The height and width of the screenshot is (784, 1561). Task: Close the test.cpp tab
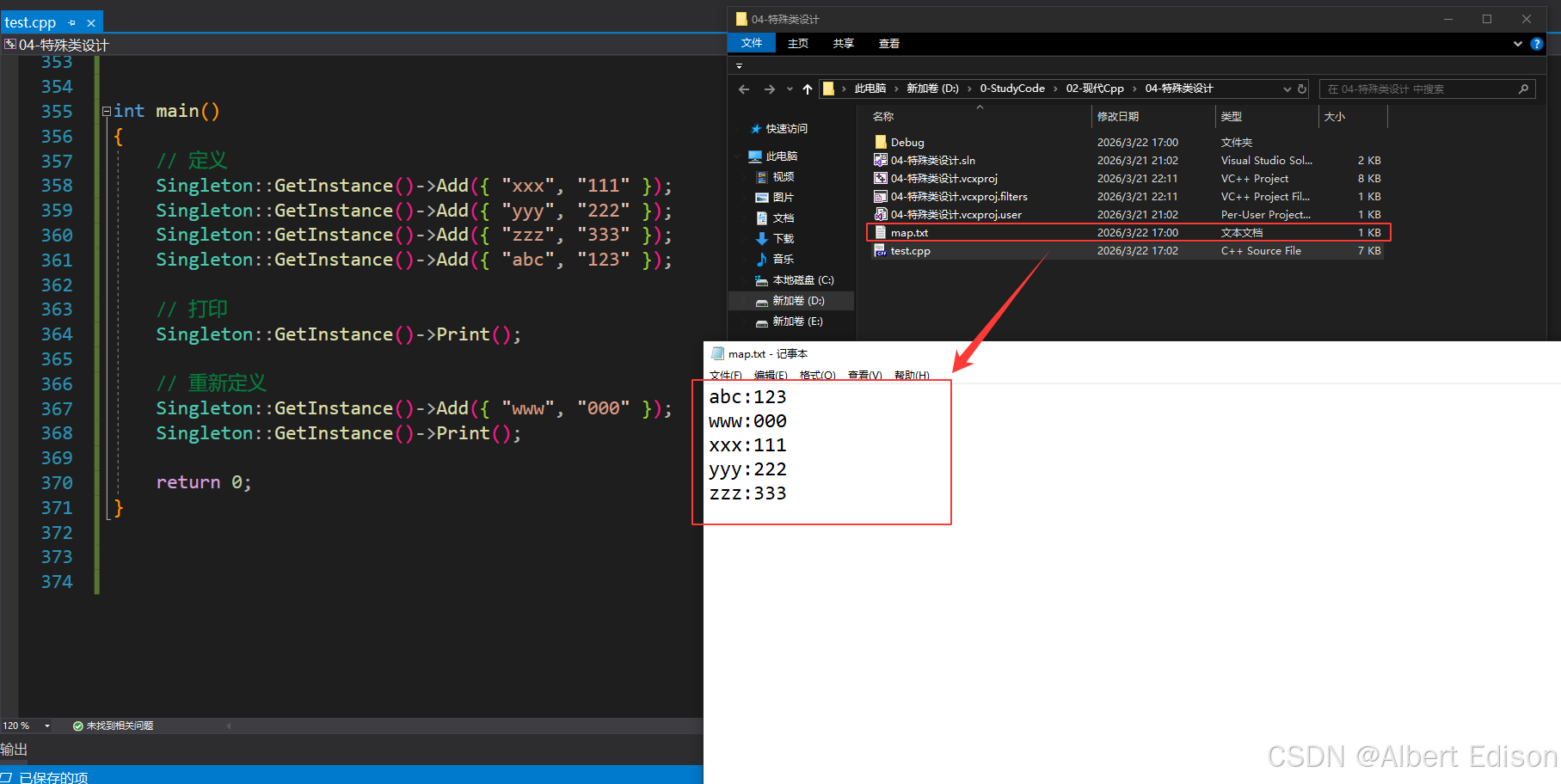coord(91,23)
